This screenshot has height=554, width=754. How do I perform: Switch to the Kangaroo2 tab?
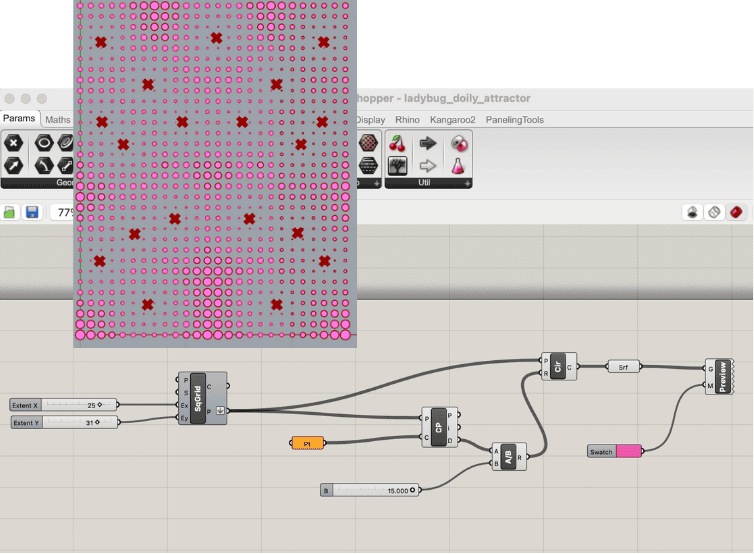tap(454, 120)
